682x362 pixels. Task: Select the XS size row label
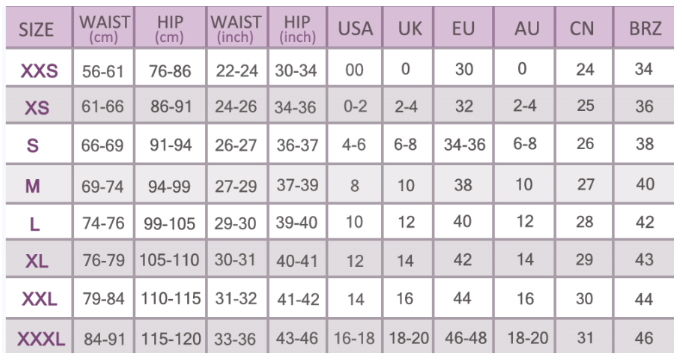coord(37,107)
